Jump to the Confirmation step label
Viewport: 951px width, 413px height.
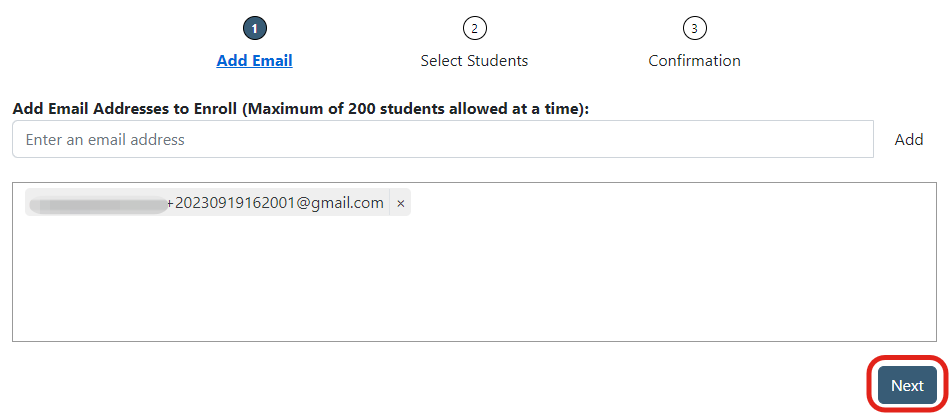coord(694,61)
